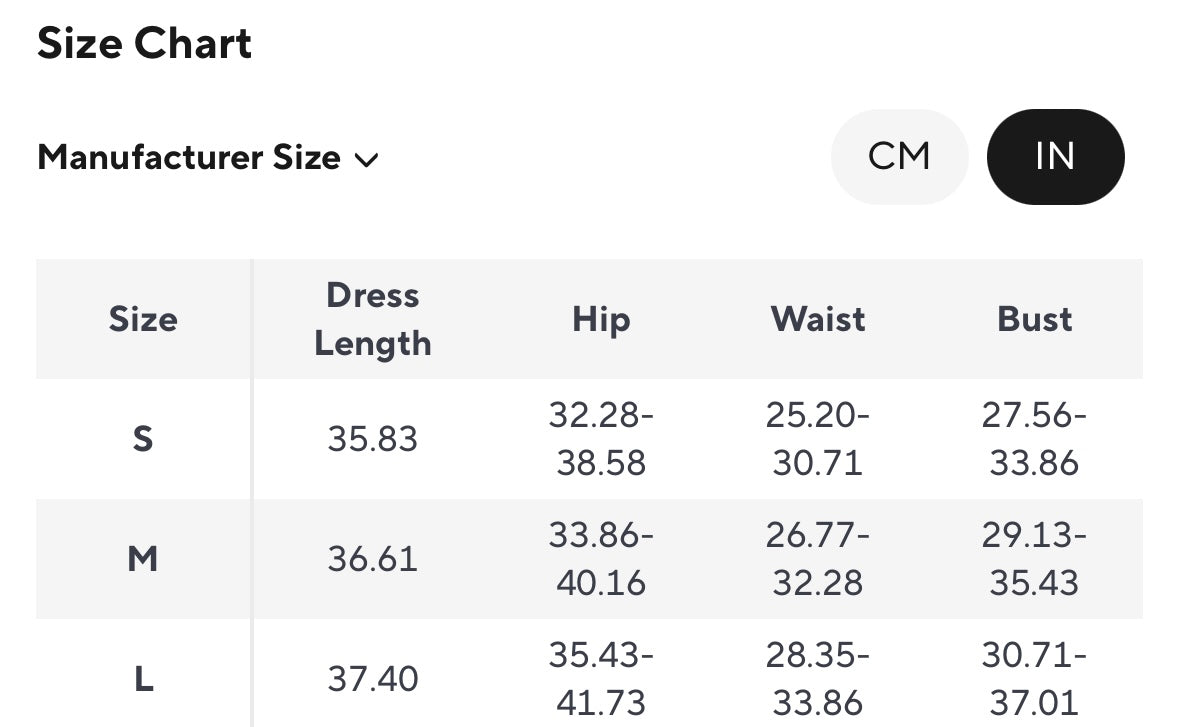This screenshot has width=1179, height=727.
Task: Select the S size row label
Action: (x=143, y=439)
